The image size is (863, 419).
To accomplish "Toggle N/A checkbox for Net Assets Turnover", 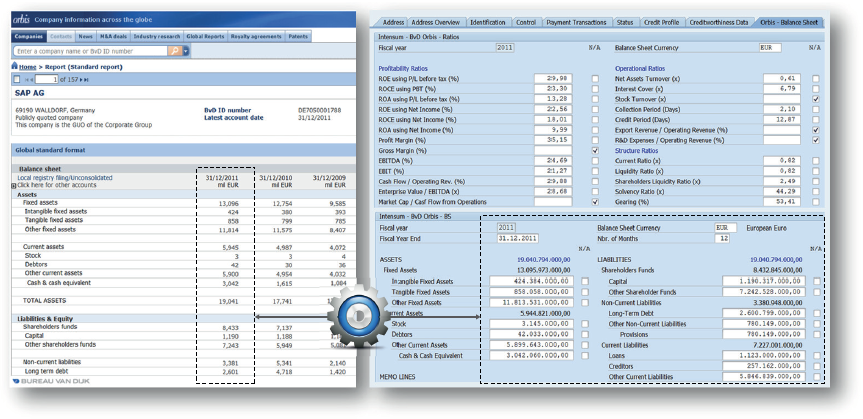I will point(816,79).
